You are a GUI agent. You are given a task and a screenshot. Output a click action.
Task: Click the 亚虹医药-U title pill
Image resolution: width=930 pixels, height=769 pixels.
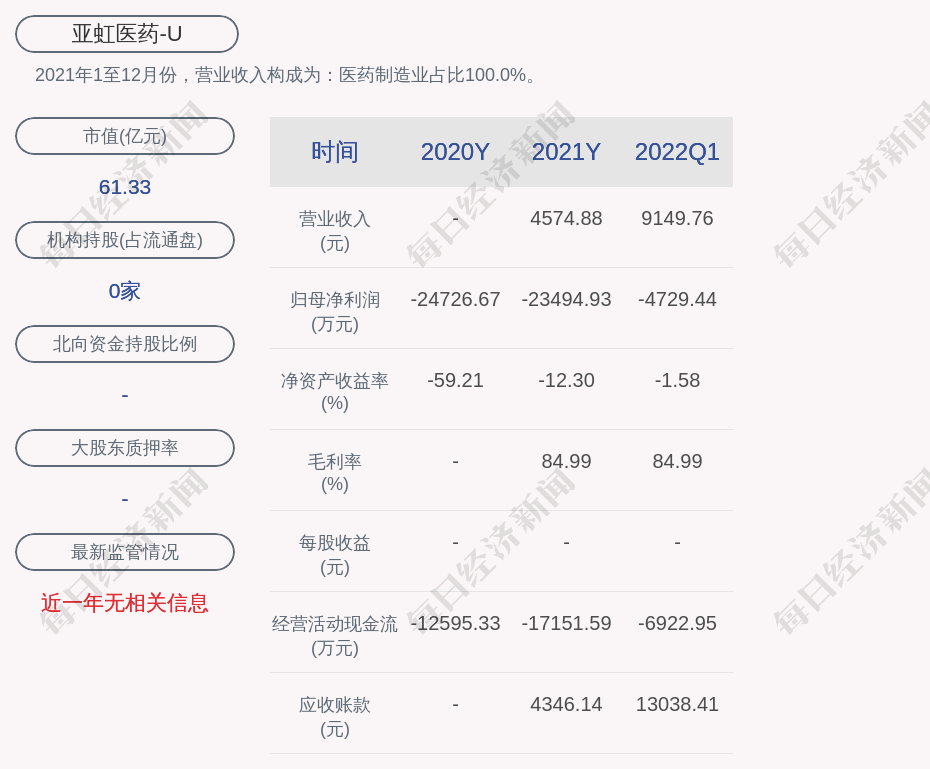(126, 34)
